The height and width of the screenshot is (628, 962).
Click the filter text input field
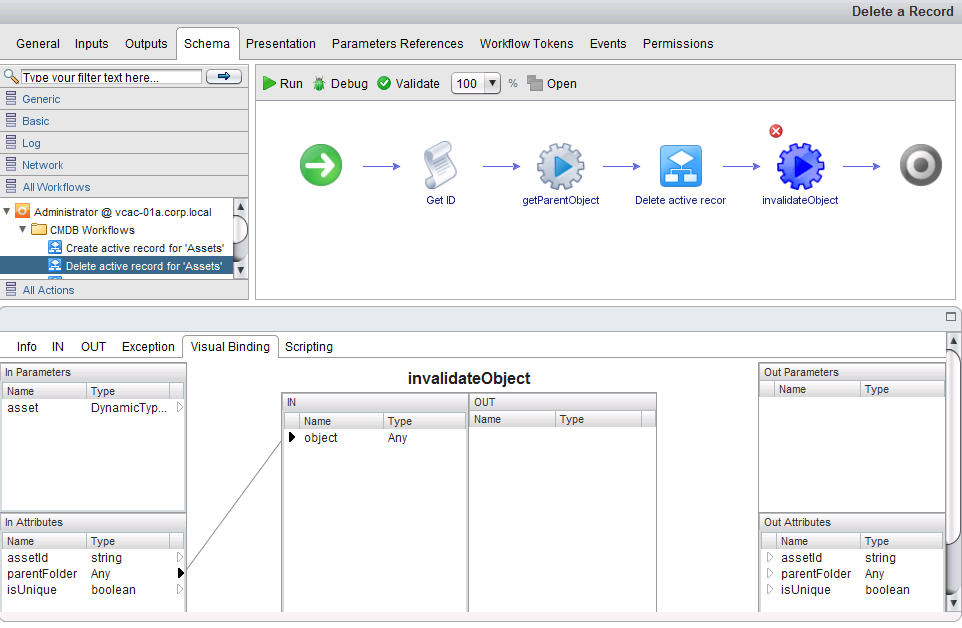[111, 77]
